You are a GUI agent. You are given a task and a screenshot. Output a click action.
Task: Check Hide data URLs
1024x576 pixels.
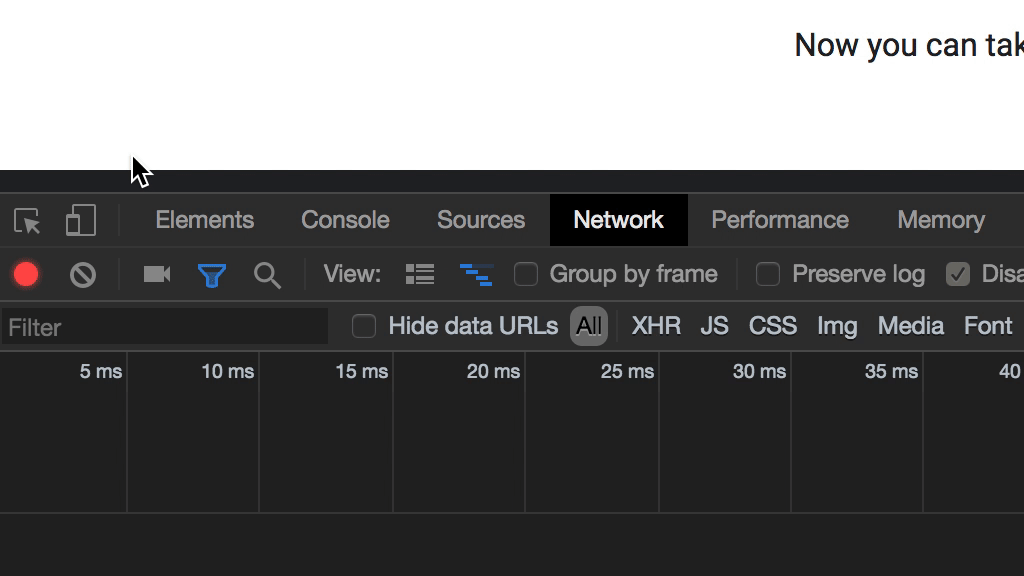pos(364,325)
